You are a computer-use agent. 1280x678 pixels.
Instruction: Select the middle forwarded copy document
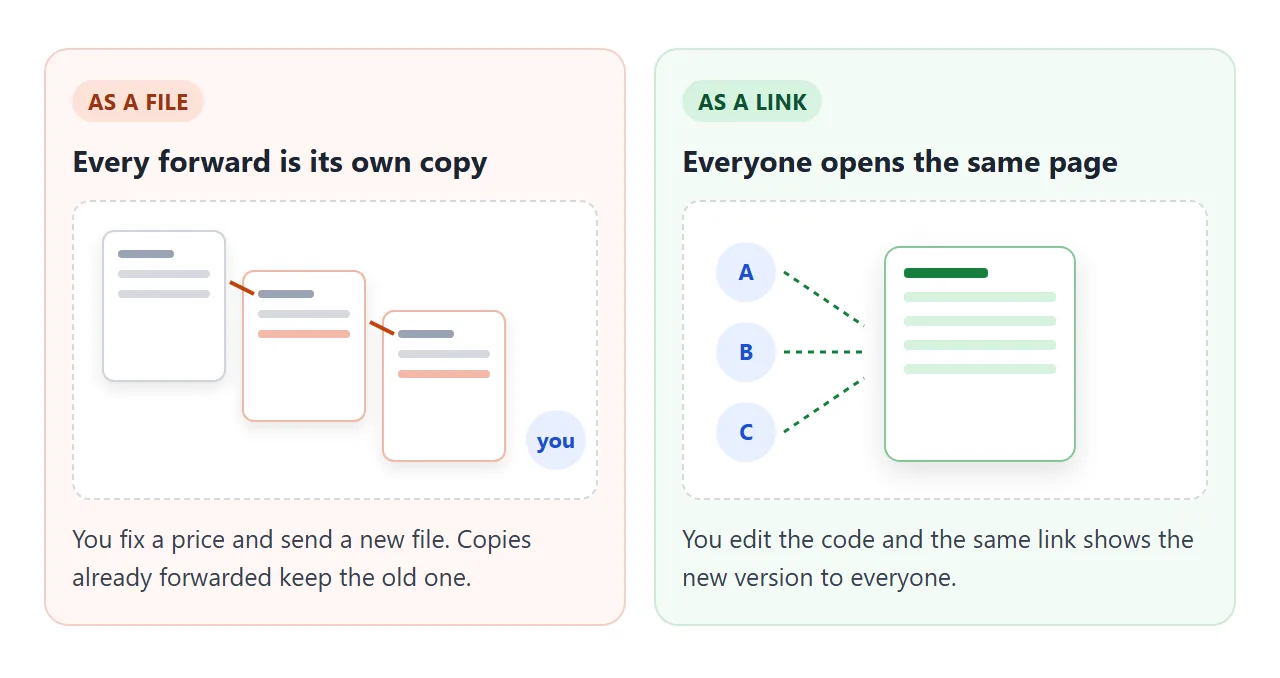[304, 346]
